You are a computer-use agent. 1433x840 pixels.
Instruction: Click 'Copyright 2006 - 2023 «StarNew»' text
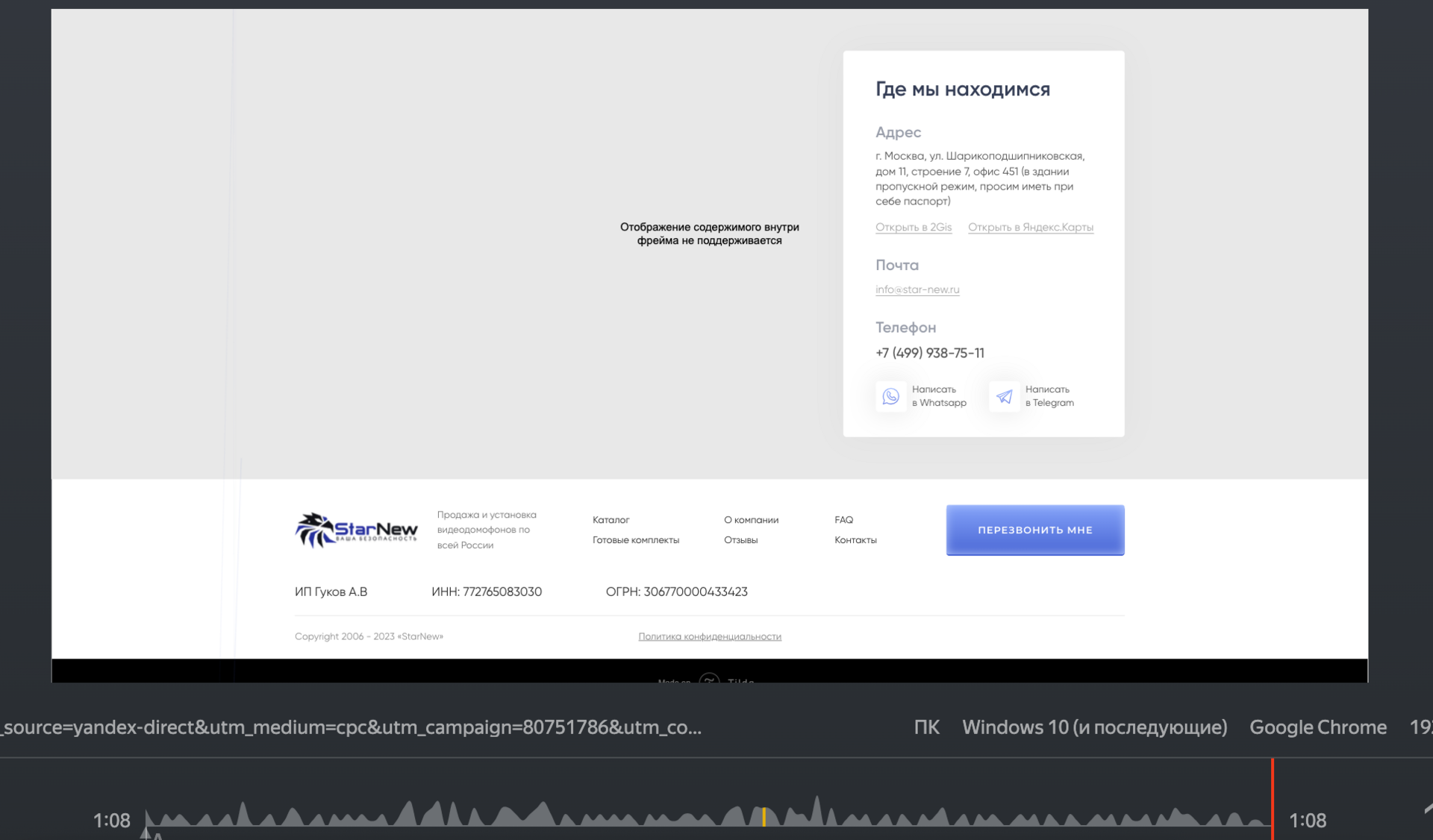tap(369, 636)
